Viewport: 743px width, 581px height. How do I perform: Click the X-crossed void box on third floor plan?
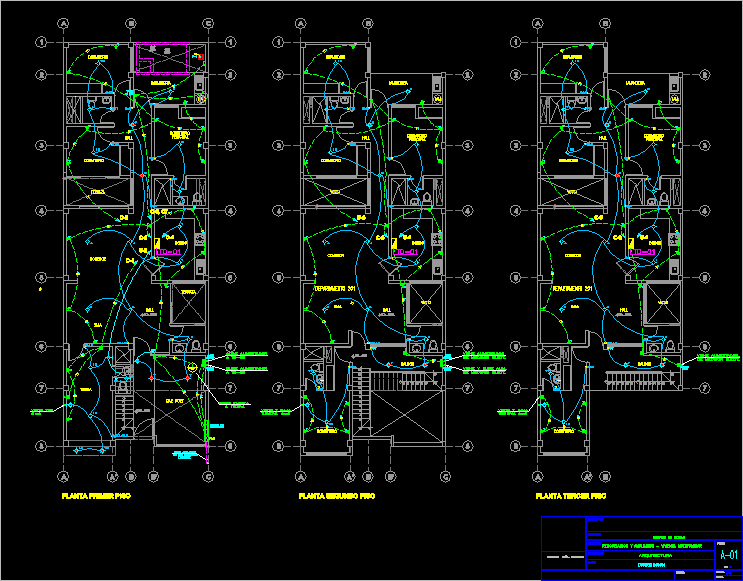663,302
